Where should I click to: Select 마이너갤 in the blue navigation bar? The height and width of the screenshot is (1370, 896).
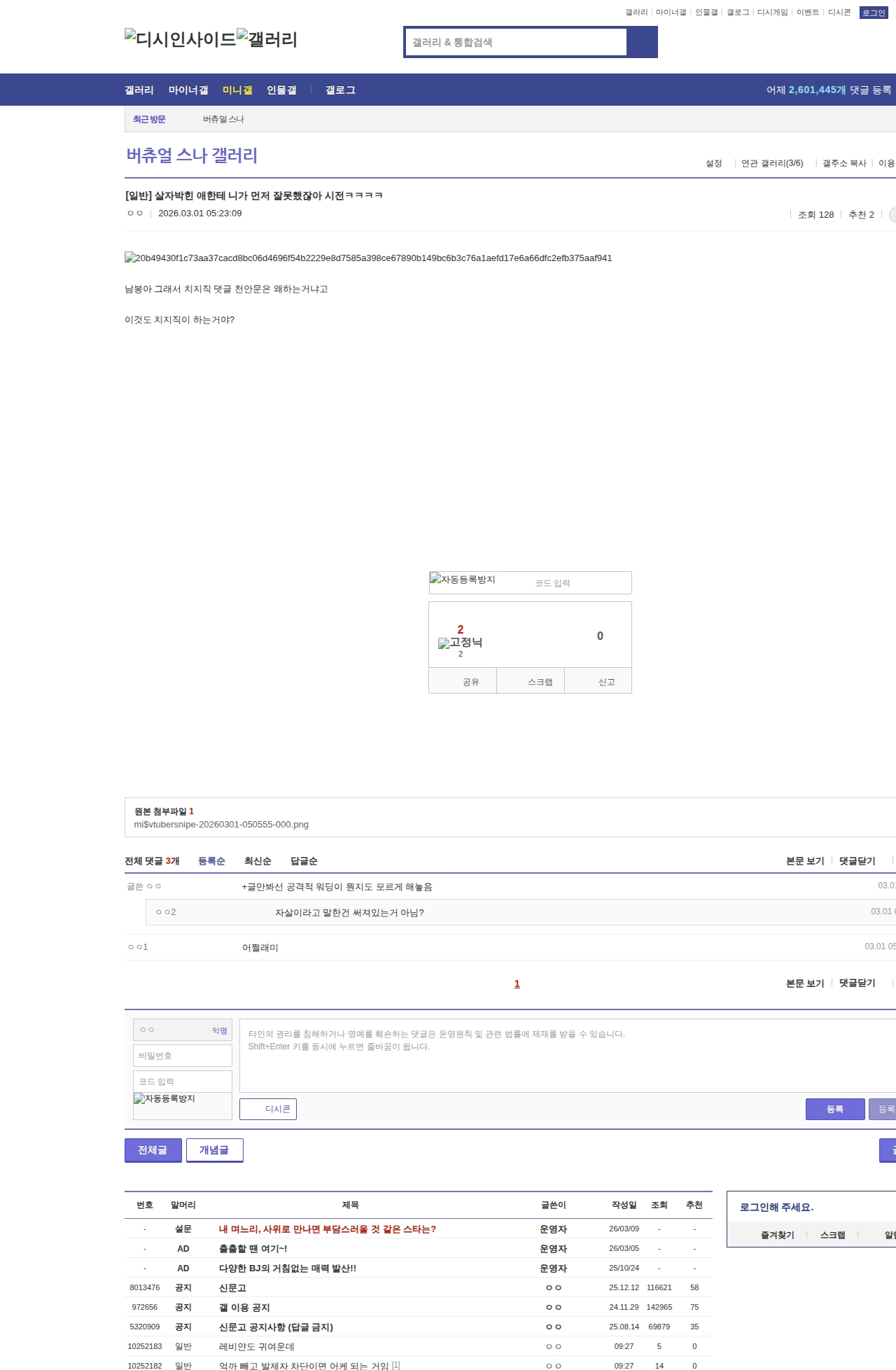click(188, 90)
